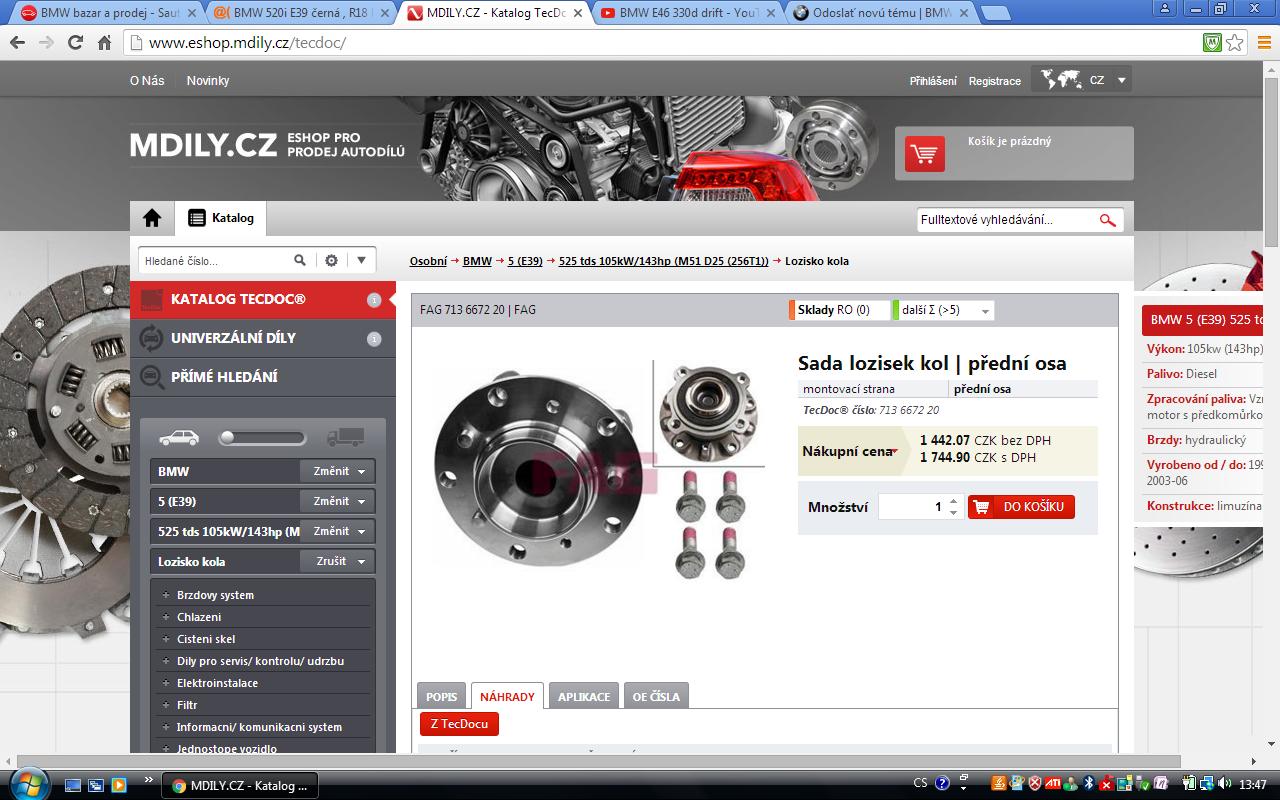Viewport: 1280px width, 800px height.
Task: Click the fulltext search magnifier icon
Action: (x=1107, y=220)
